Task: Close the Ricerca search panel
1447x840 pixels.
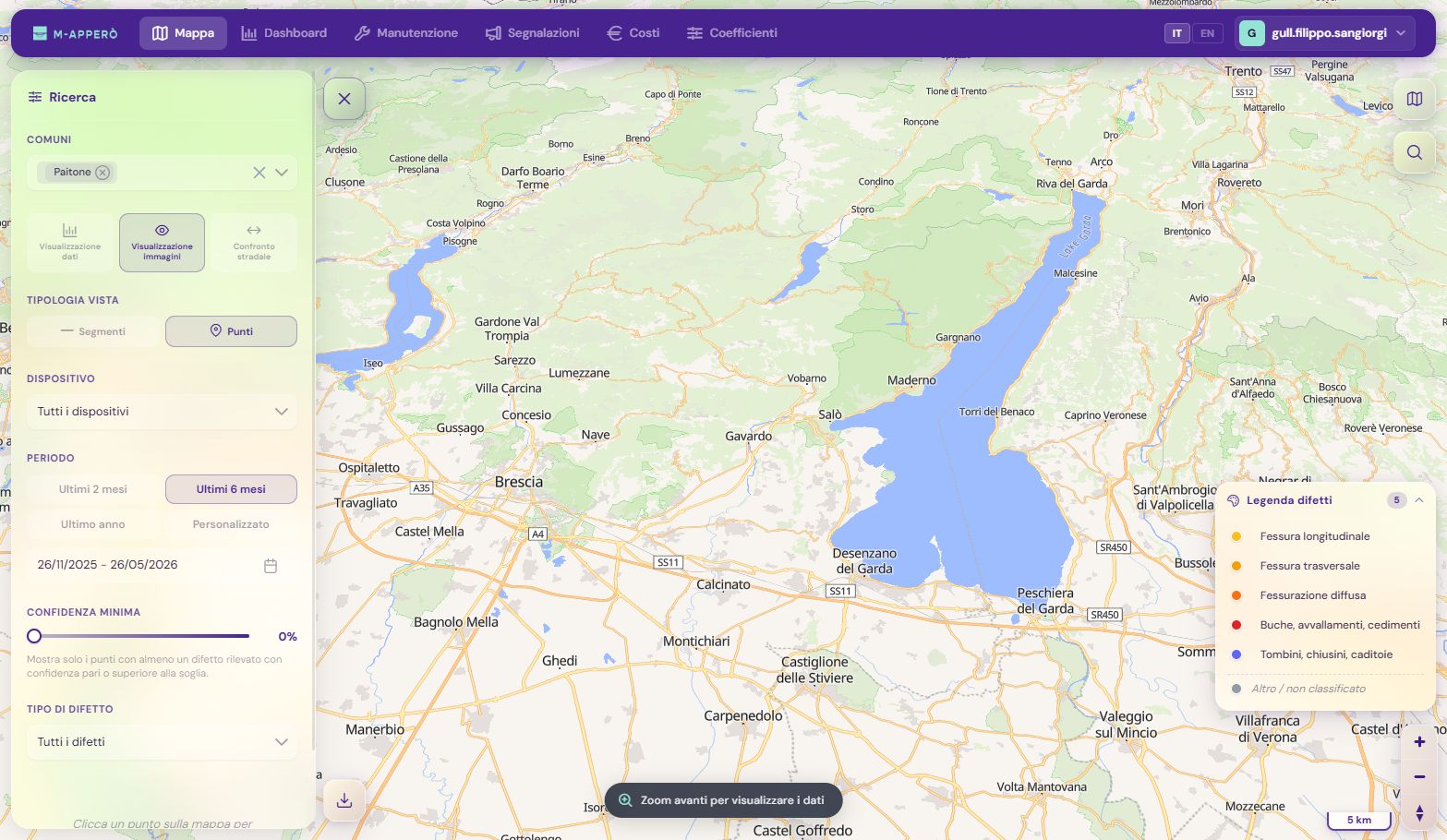Action: (344, 99)
